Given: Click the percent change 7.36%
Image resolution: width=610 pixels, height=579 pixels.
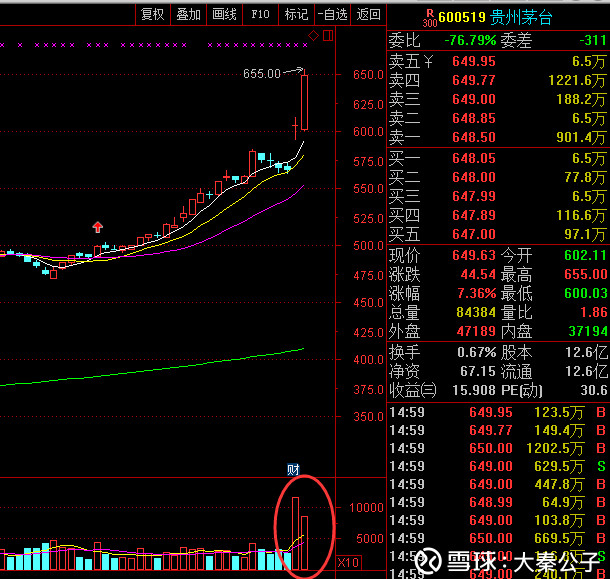Looking at the screenshot, I should pos(477,293).
